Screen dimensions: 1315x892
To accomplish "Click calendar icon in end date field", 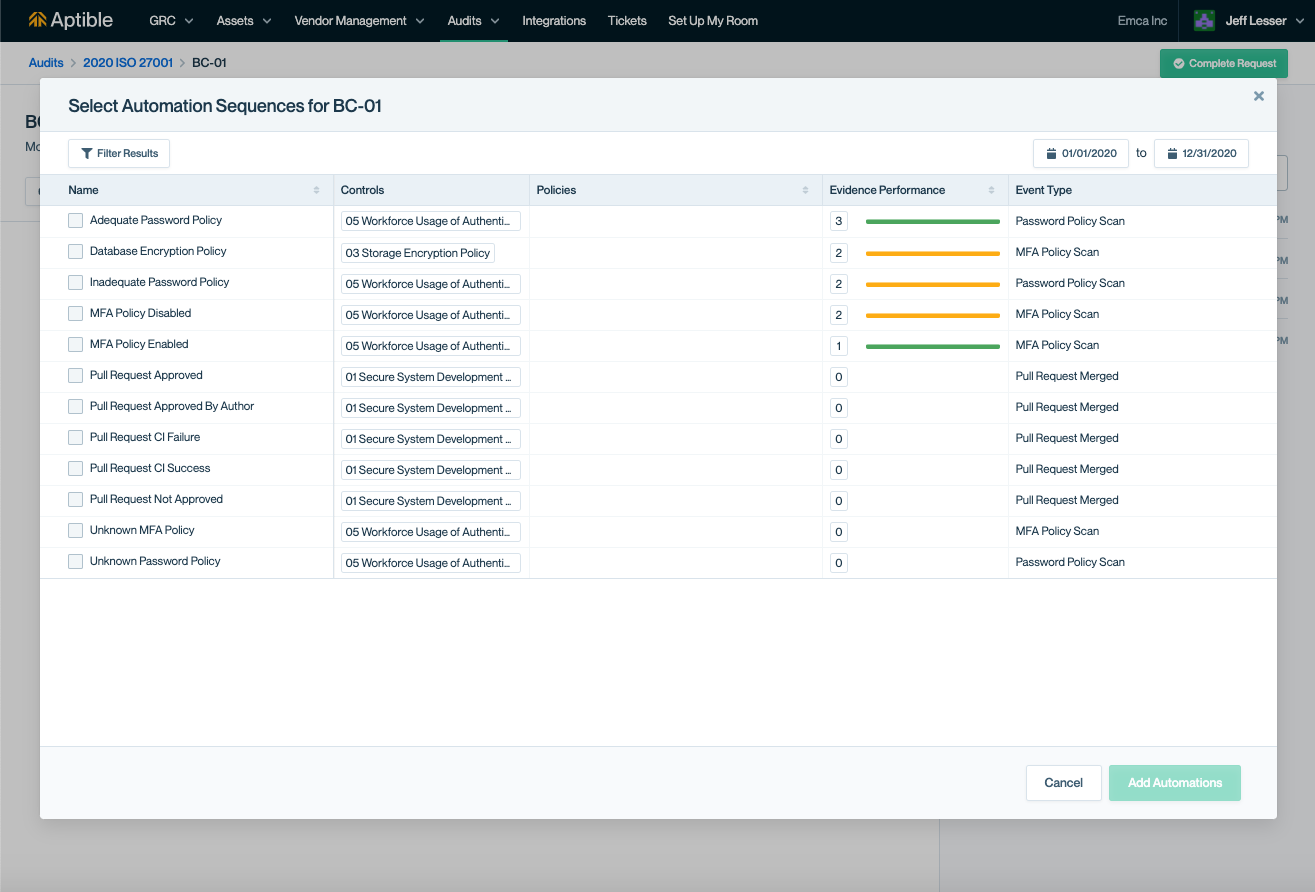I will pyautogui.click(x=1172, y=154).
